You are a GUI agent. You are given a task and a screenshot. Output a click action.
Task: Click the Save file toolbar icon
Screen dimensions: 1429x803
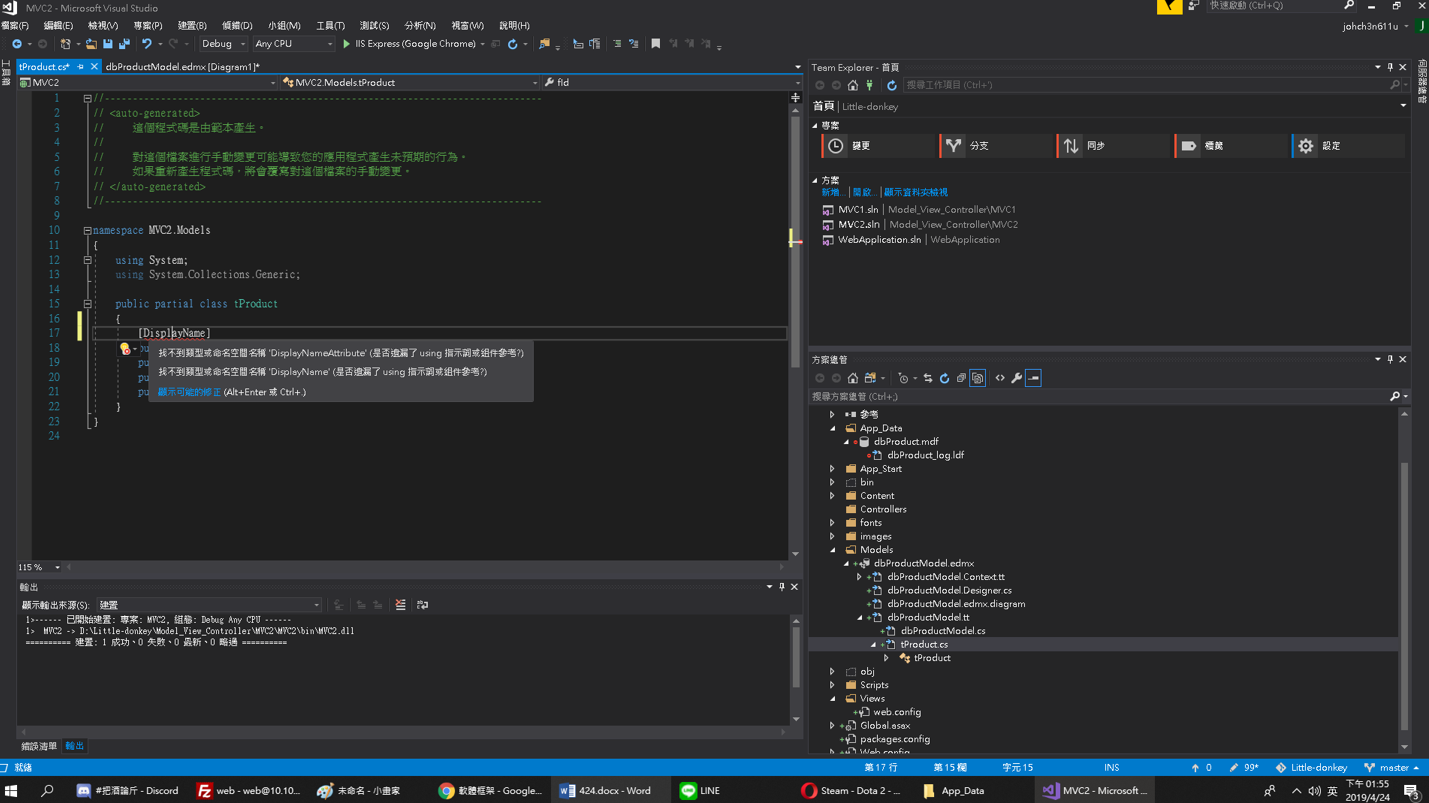pos(108,44)
